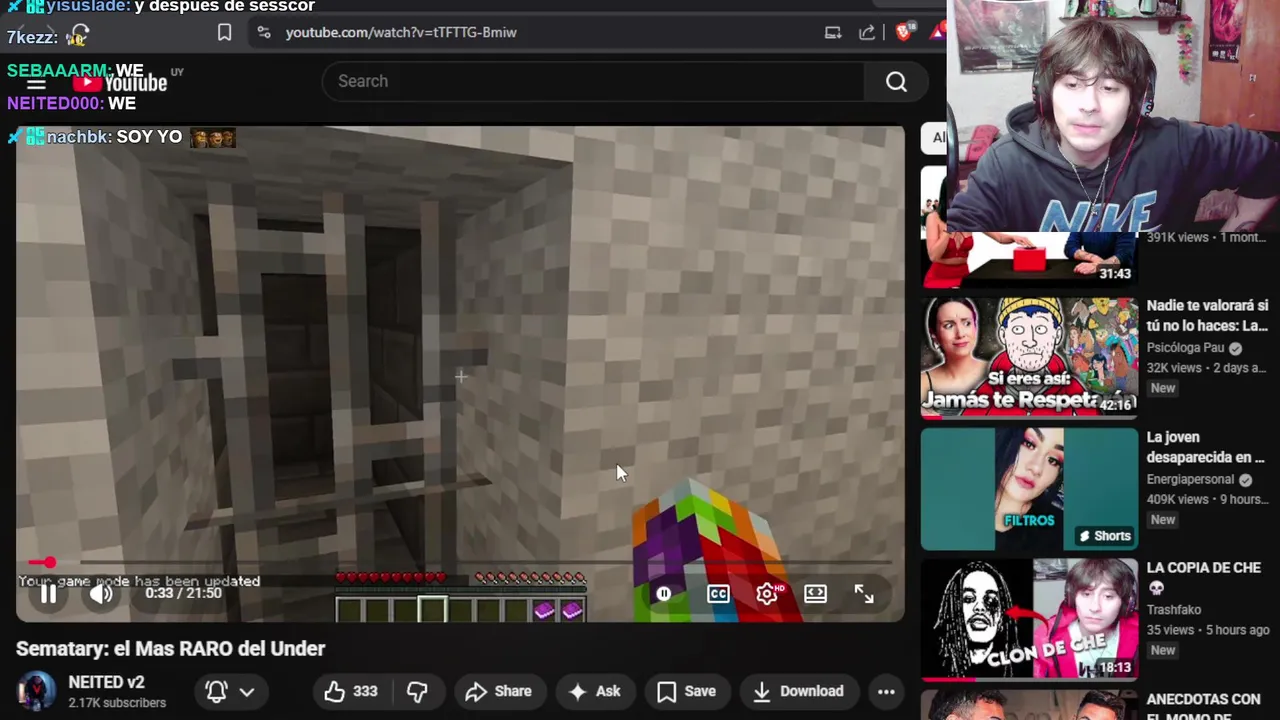Open the player settings gear
Viewport: 1280px width, 720px height.
coord(767,594)
